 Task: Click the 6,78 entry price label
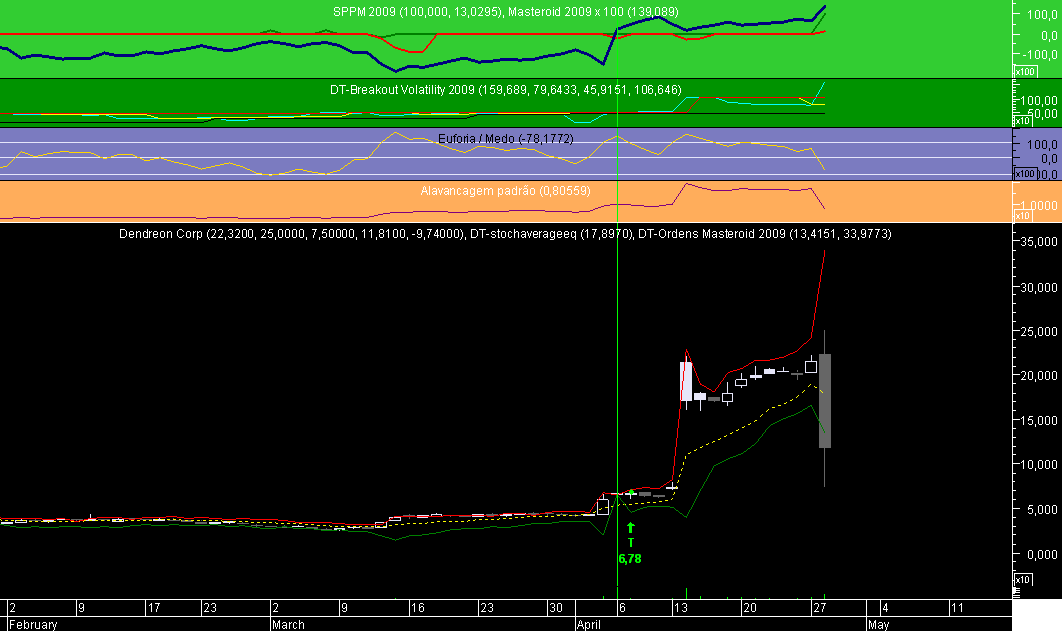[x=630, y=559]
